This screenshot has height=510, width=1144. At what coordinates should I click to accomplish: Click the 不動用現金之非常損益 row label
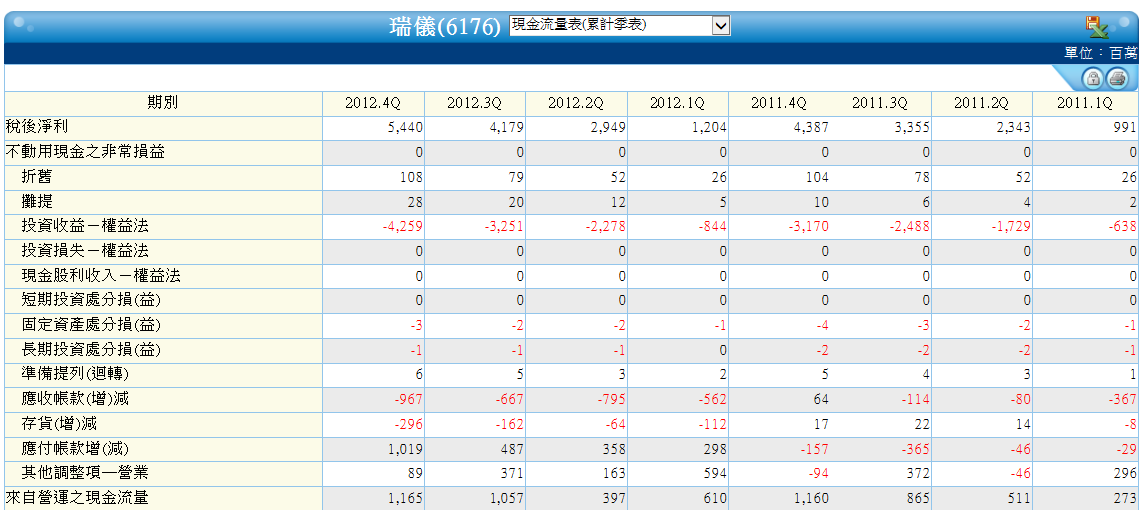(x=85, y=152)
